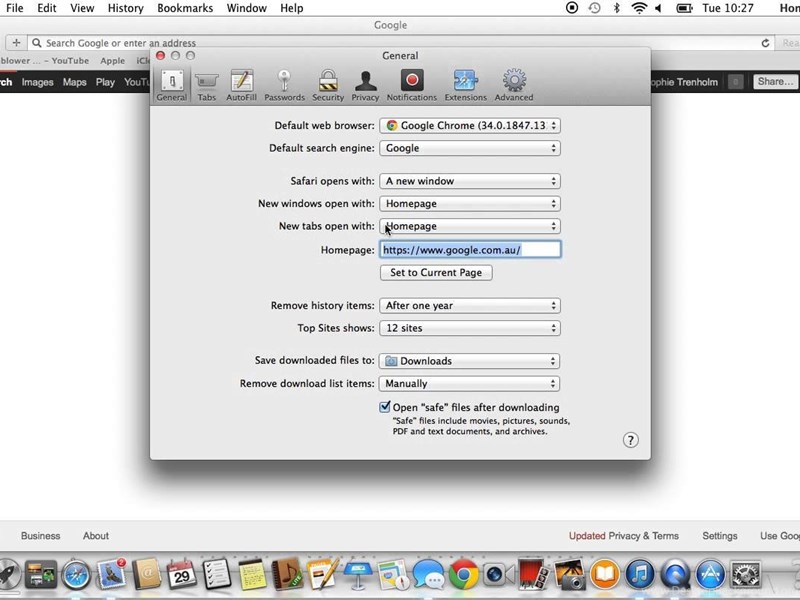This screenshot has height=600, width=800.
Task: Open the Default web browser dropdown
Action: 470,126
